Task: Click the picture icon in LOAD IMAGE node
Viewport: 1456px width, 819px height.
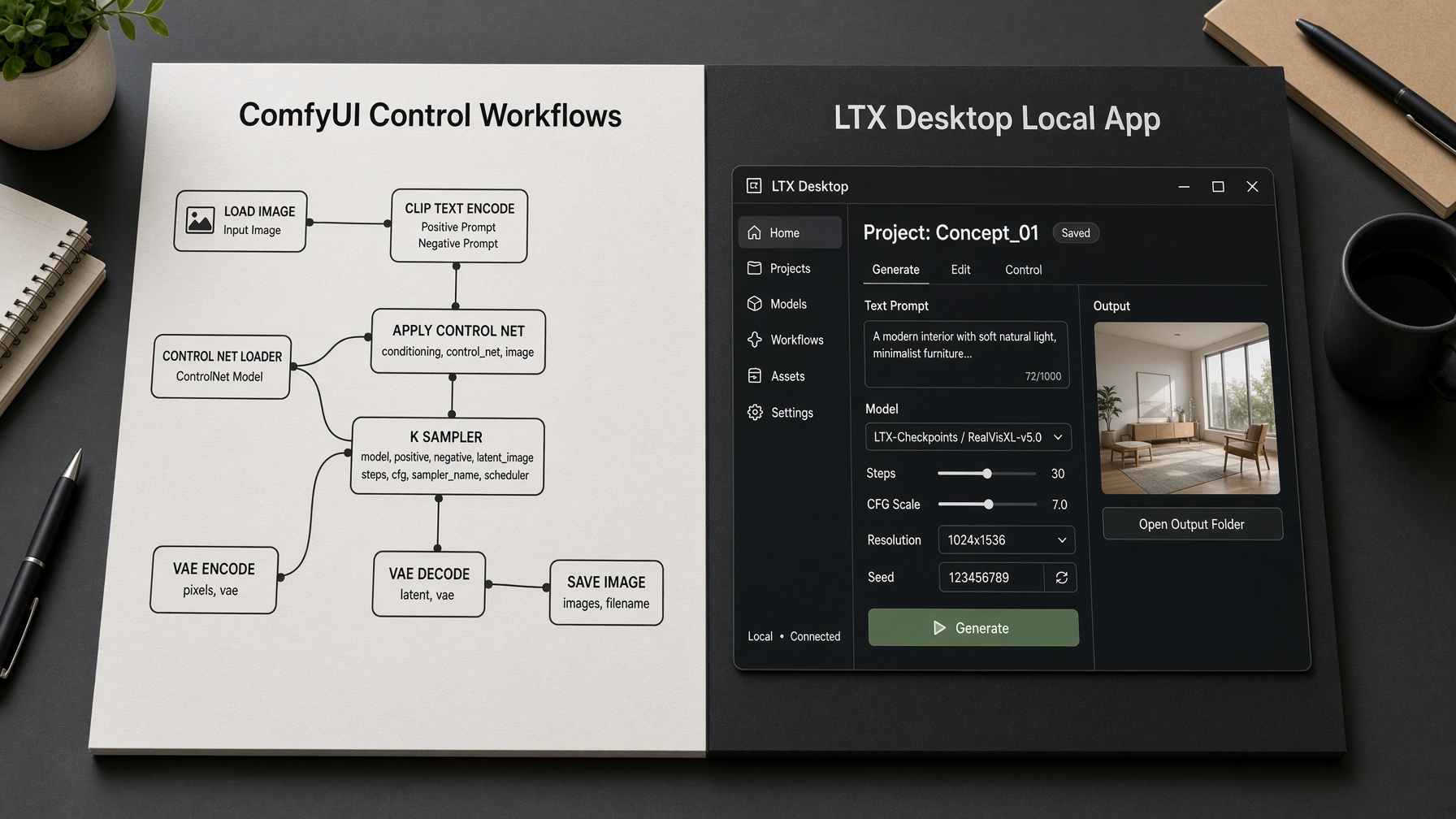Action: pyautogui.click(x=200, y=220)
